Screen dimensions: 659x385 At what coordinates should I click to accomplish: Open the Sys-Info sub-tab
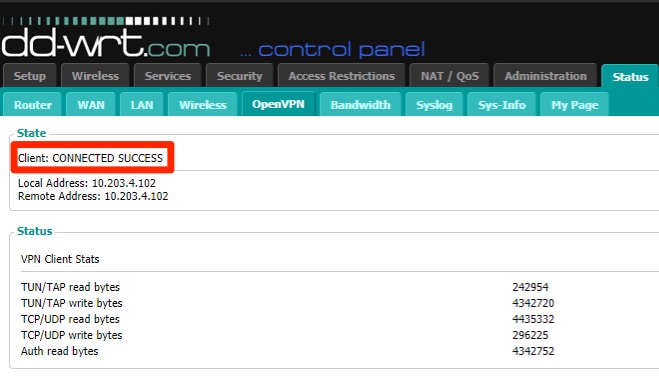[501, 105]
